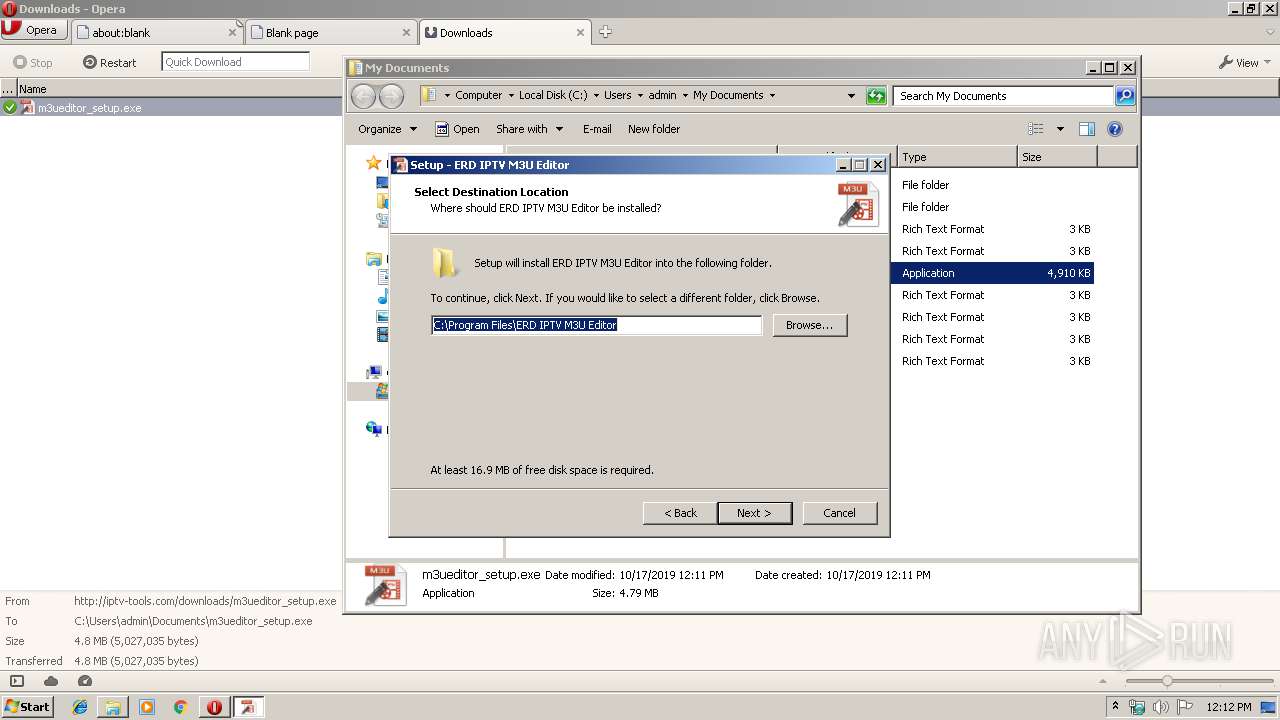Click Users in the address breadcrumb
The height and width of the screenshot is (720, 1280).
[x=617, y=95]
